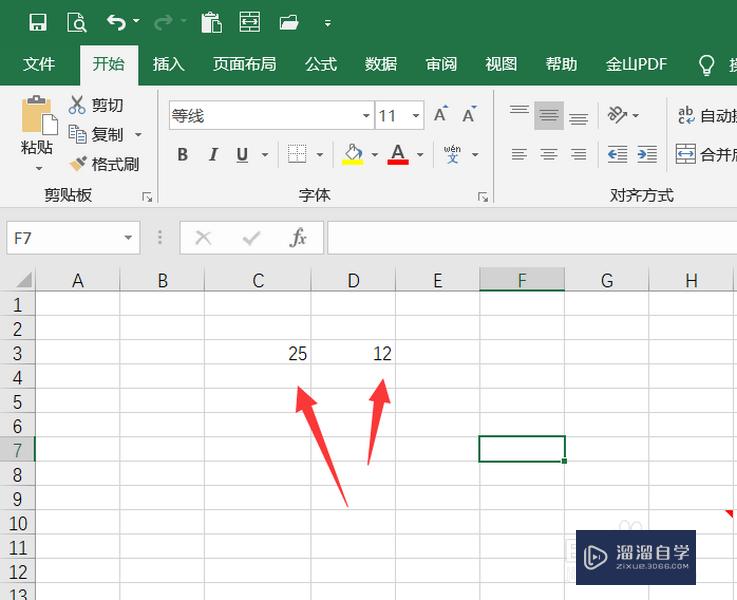The width and height of the screenshot is (737, 600).
Task: Open Print Preview from quick access toolbar
Action: pyautogui.click(x=76, y=22)
